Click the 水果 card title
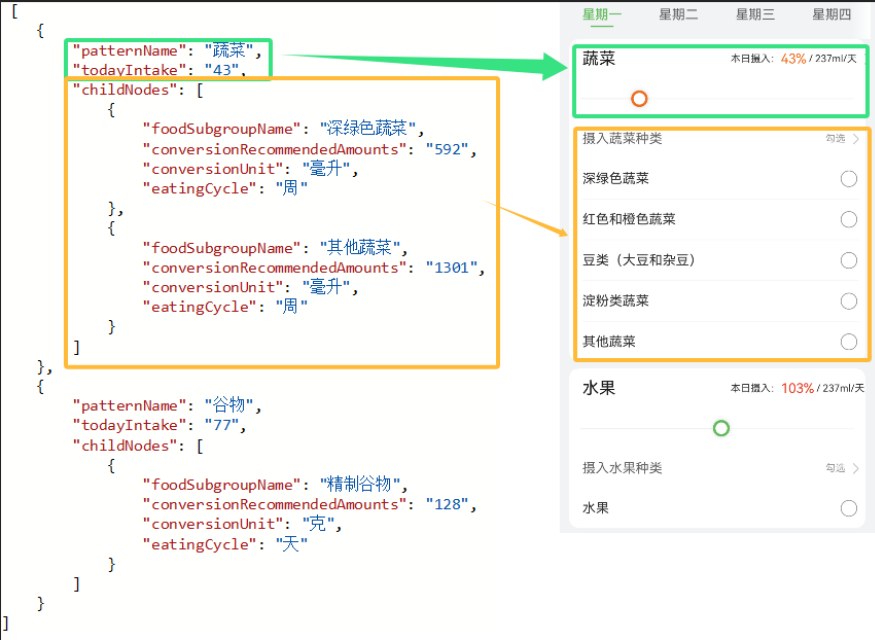Image resolution: width=875 pixels, height=640 pixels. click(x=599, y=388)
